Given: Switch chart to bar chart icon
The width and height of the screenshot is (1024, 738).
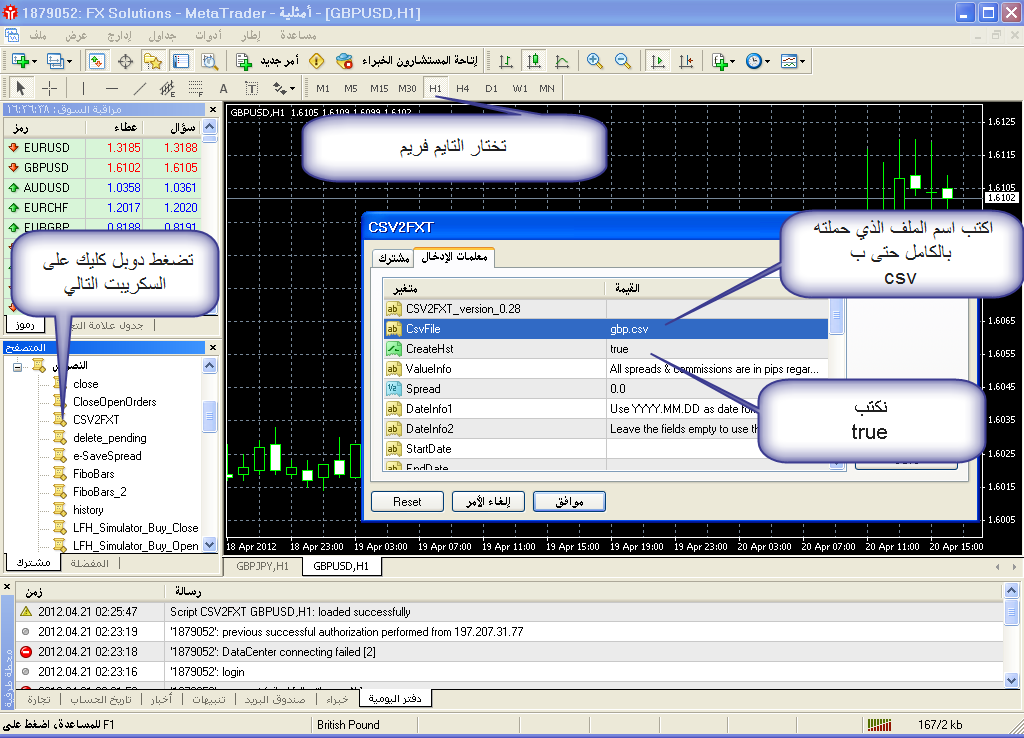Looking at the screenshot, I should coord(505,61).
